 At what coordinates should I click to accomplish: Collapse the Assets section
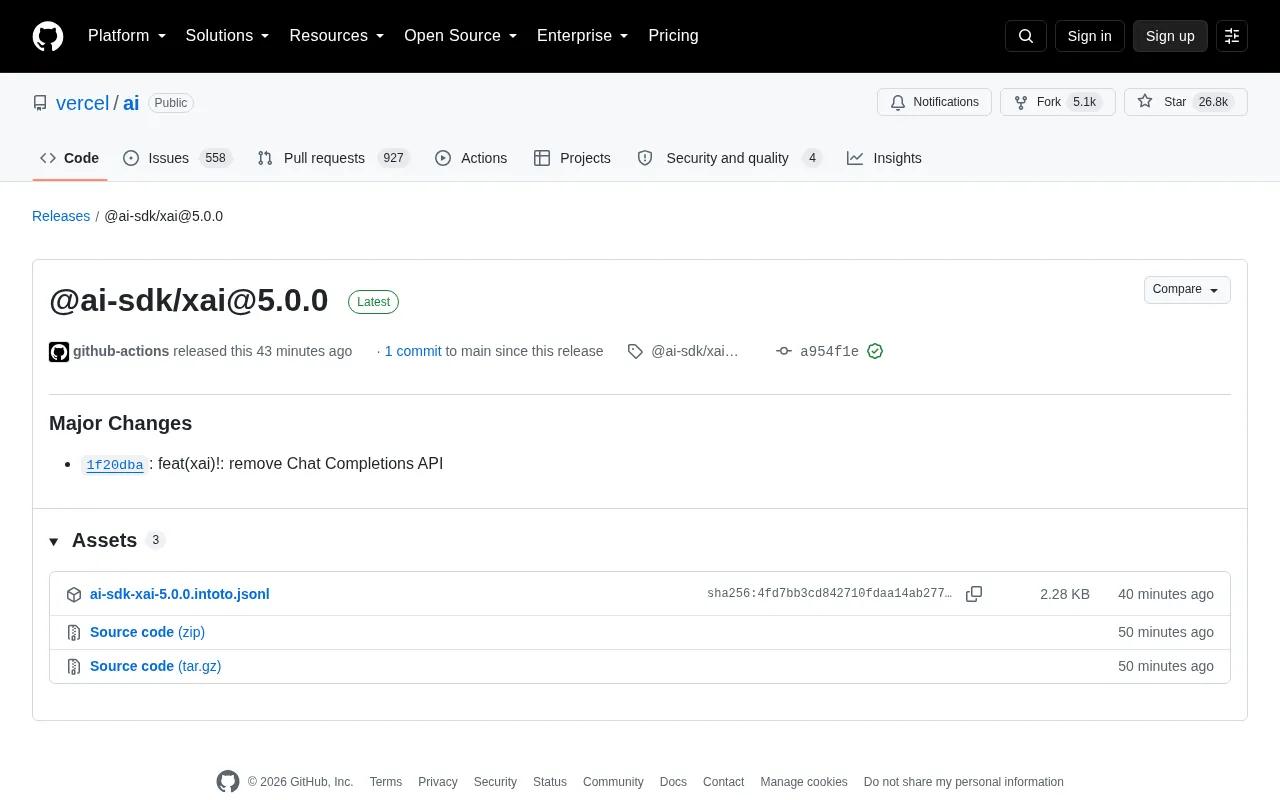(x=54, y=541)
